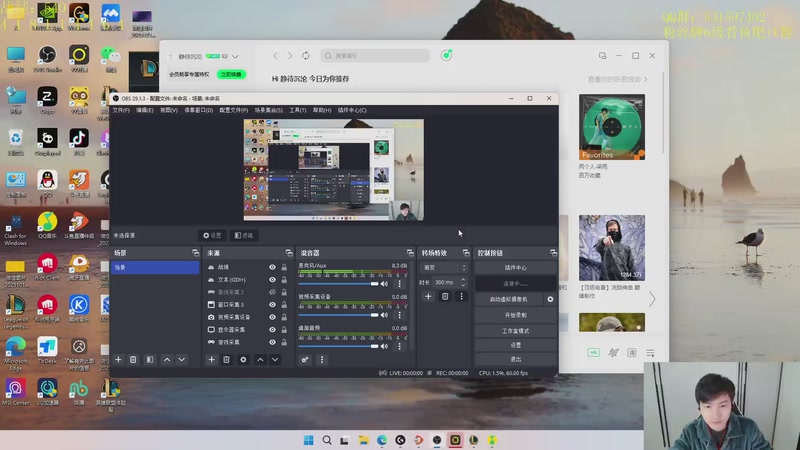Show the hidden 游戏采集 2 source
This screenshot has height=450, width=800.
coord(272,292)
